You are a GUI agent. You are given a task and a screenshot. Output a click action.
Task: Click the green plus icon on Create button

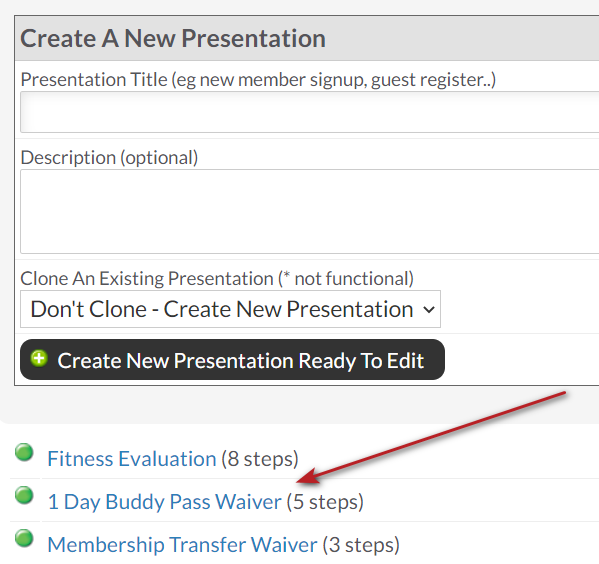tap(39, 359)
